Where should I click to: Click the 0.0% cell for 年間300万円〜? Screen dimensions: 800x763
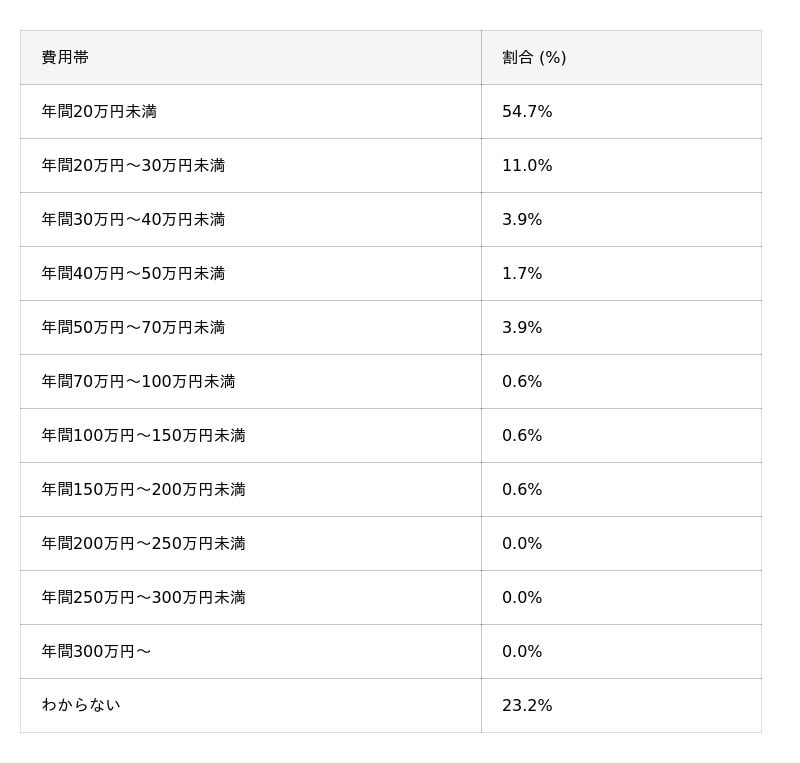pos(522,652)
